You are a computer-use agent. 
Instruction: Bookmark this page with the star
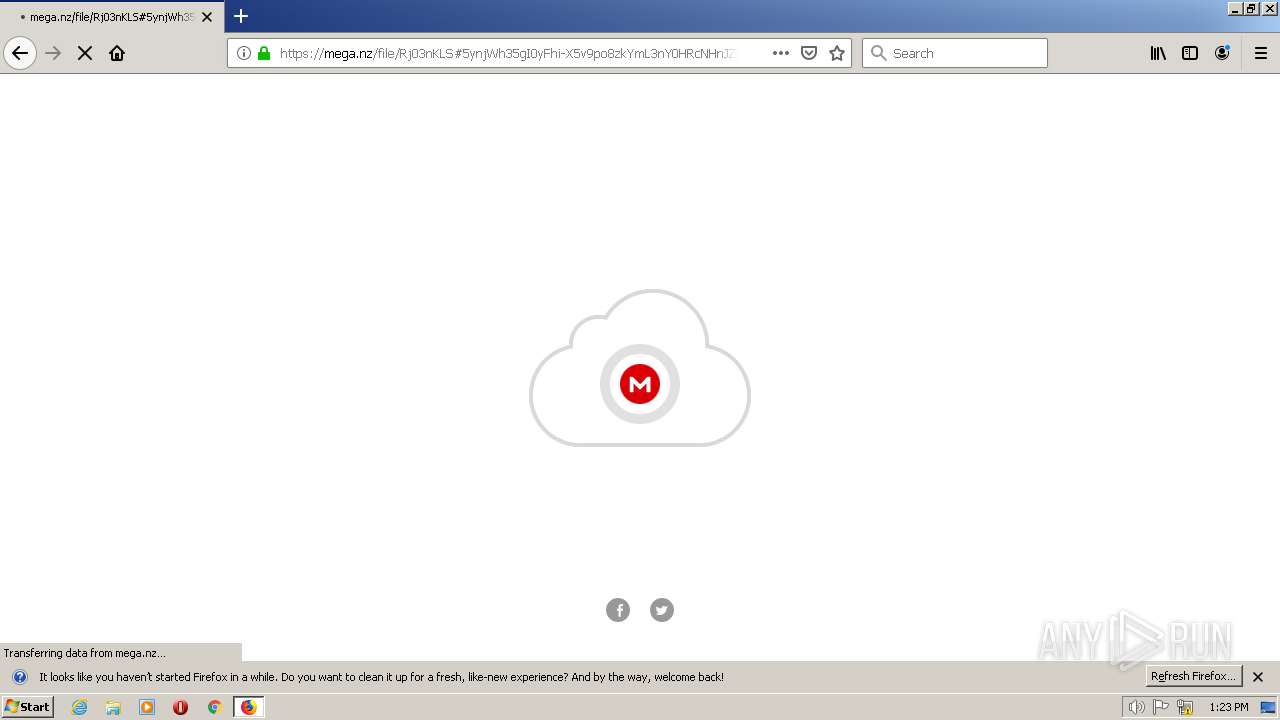click(837, 53)
